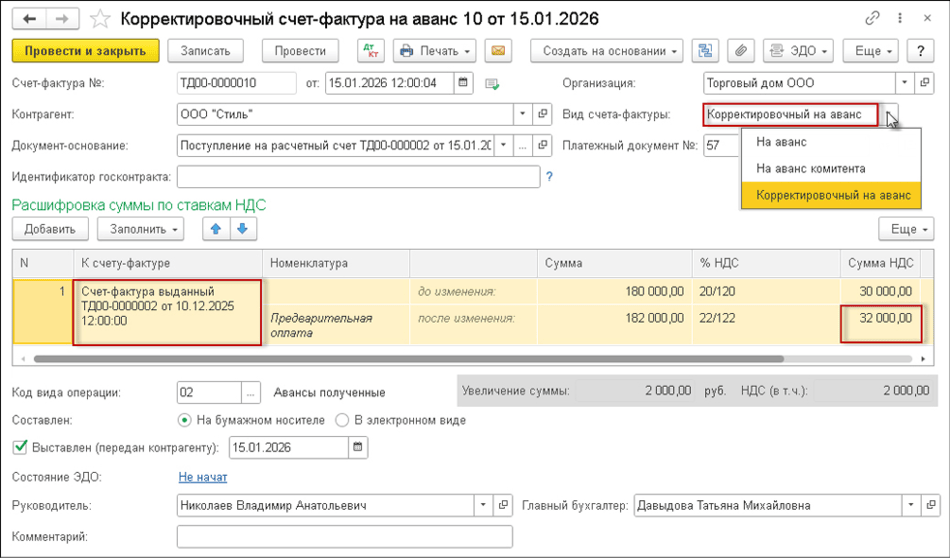Open Создать на основании dropdown
Screen dimensions: 950x558
point(606,51)
